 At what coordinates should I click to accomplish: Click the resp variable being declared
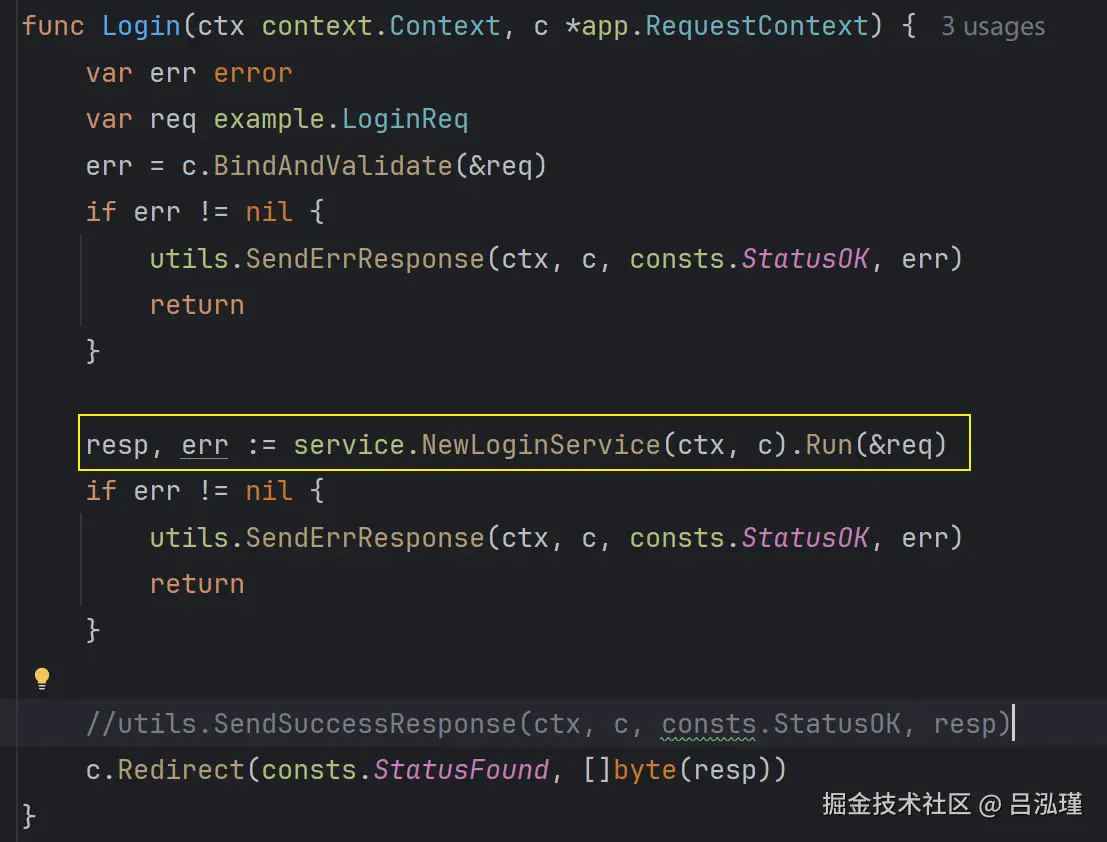coord(117,444)
